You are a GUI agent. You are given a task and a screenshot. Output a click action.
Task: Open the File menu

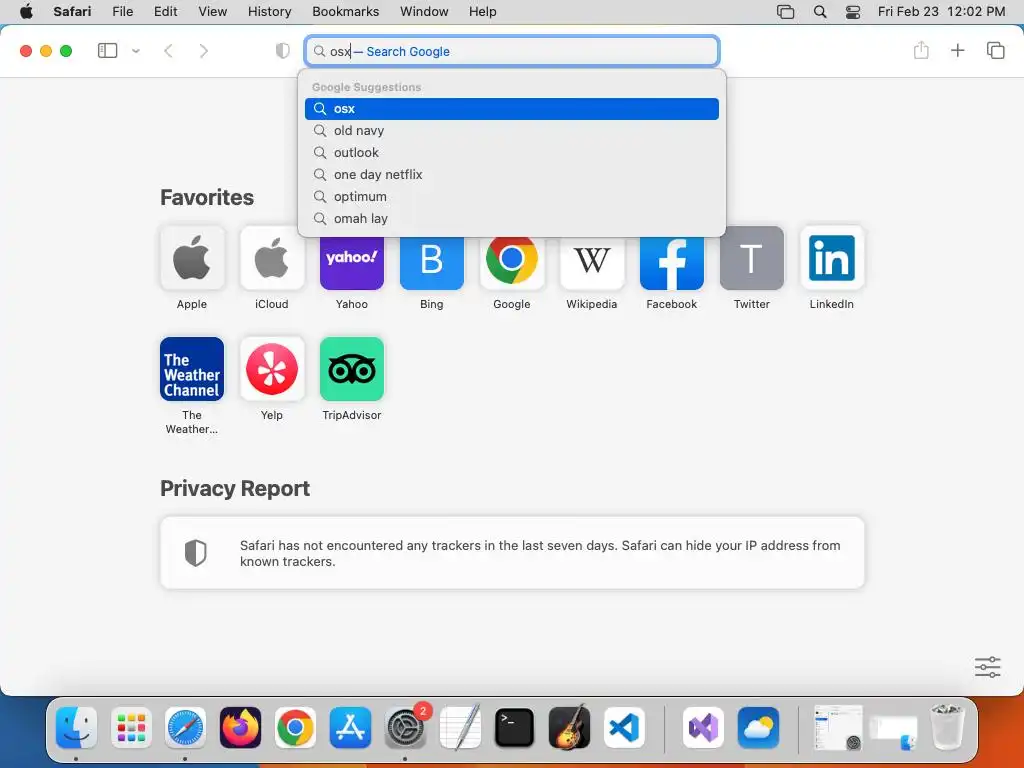tap(122, 11)
